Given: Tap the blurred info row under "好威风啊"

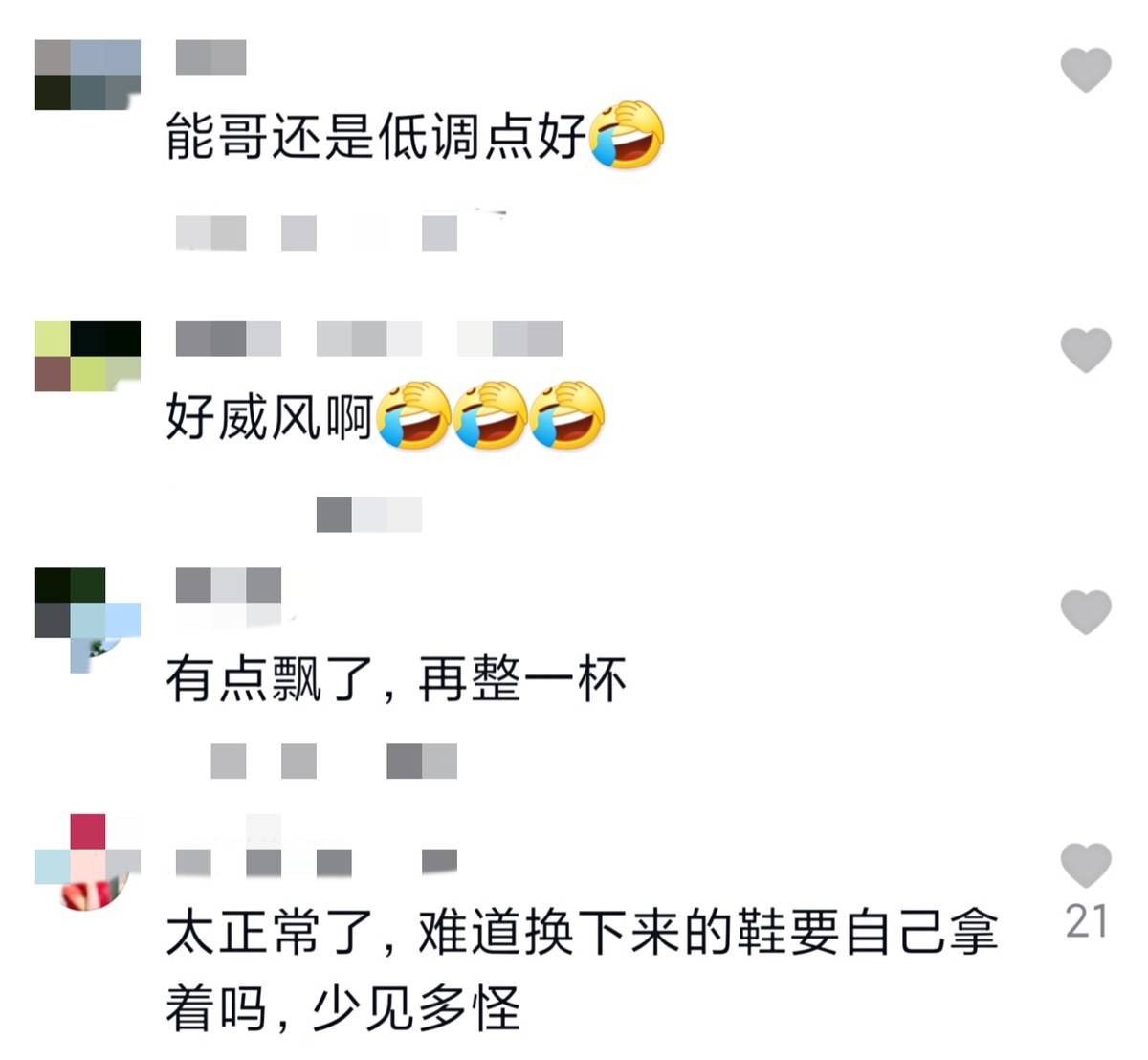Looking at the screenshot, I should [x=369, y=515].
